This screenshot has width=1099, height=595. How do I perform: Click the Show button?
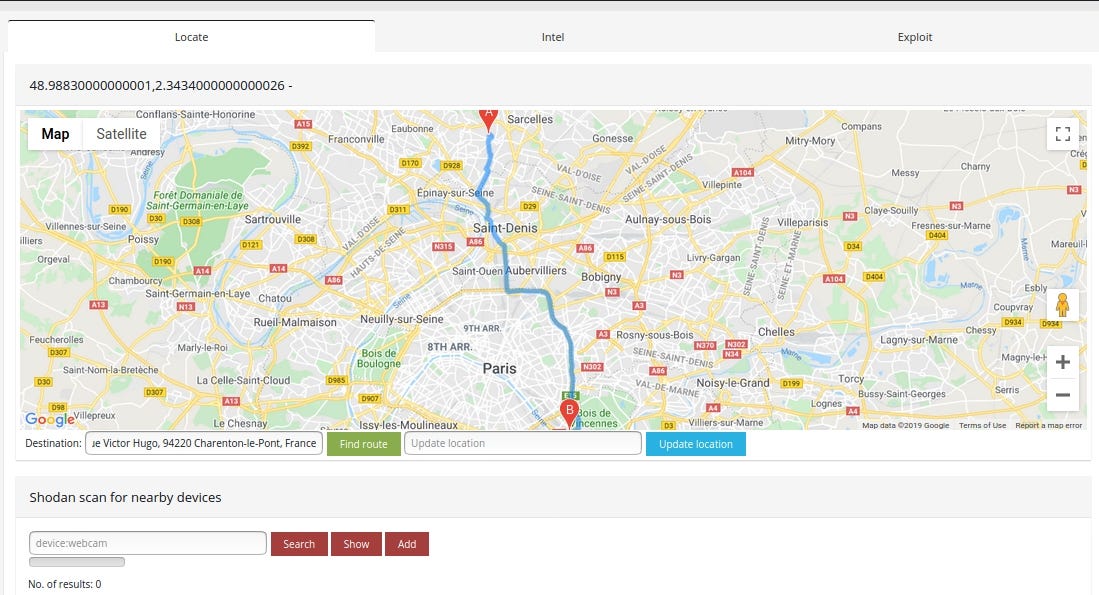[x=356, y=544]
